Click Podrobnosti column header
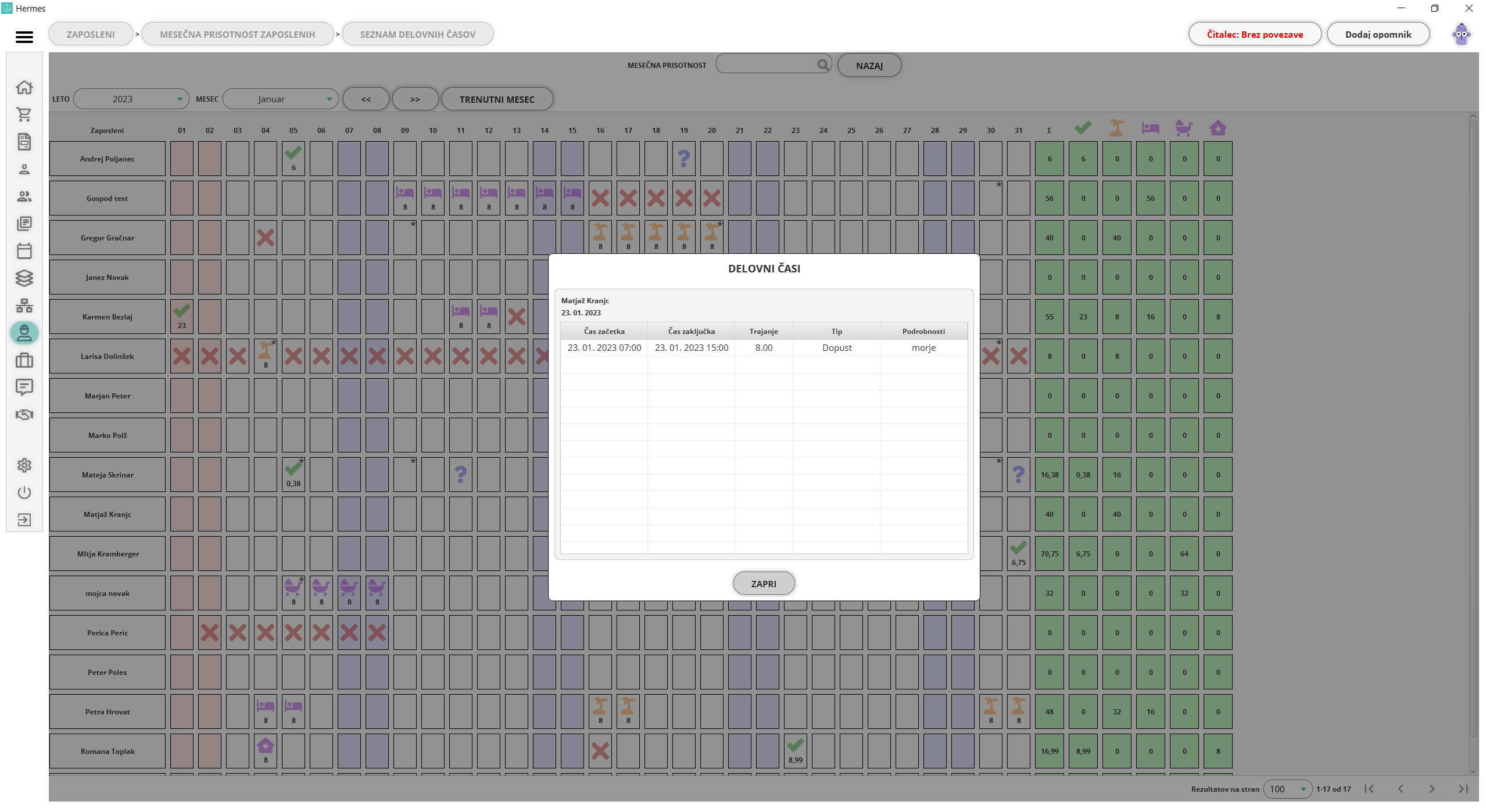Screen dimensions: 1486x812 [x=923, y=331]
